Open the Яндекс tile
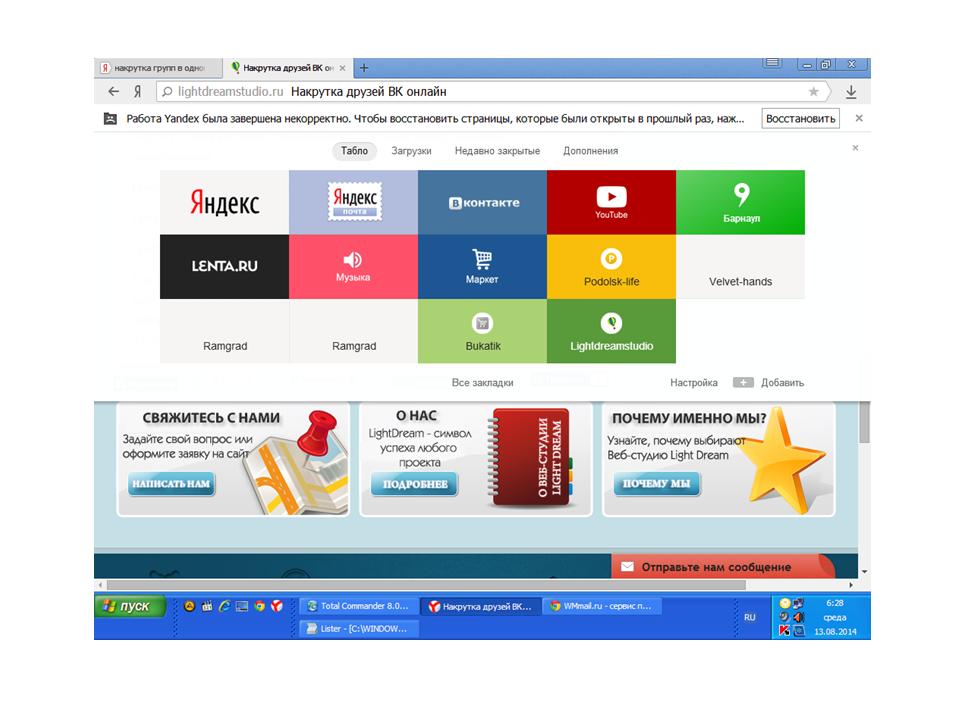960x720 pixels. pos(224,202)
